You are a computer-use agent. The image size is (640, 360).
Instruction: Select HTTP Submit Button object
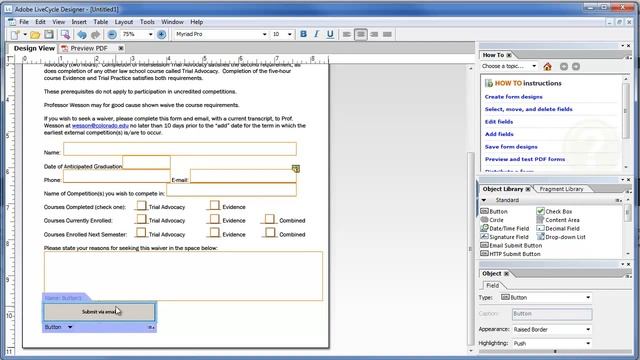tap(510, 254)
